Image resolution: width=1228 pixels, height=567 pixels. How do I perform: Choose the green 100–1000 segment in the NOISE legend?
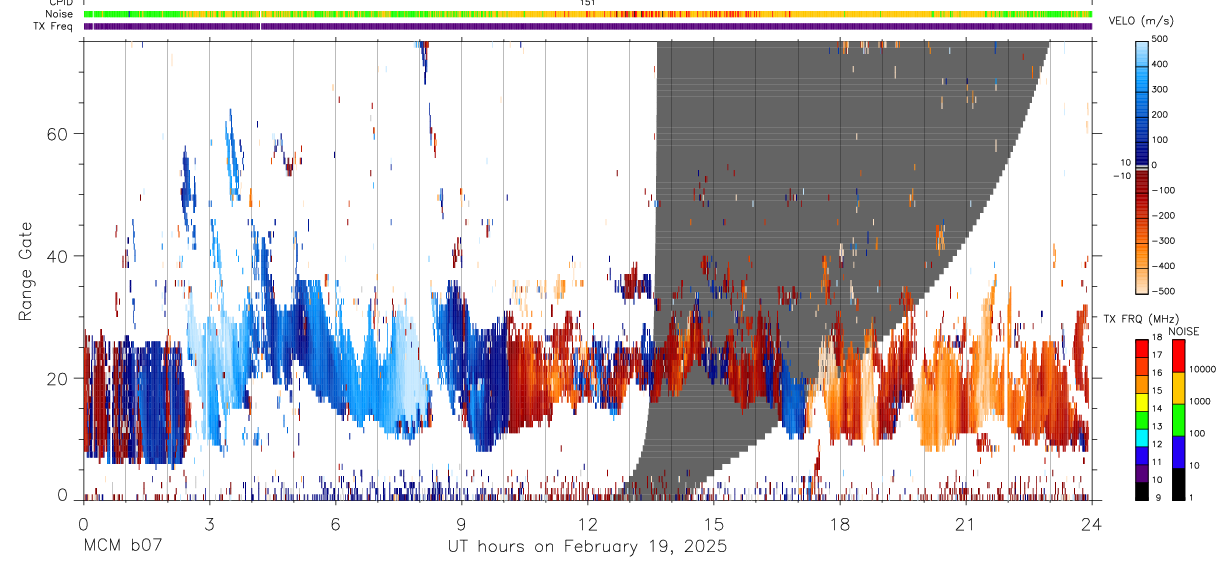point(1179,419)
